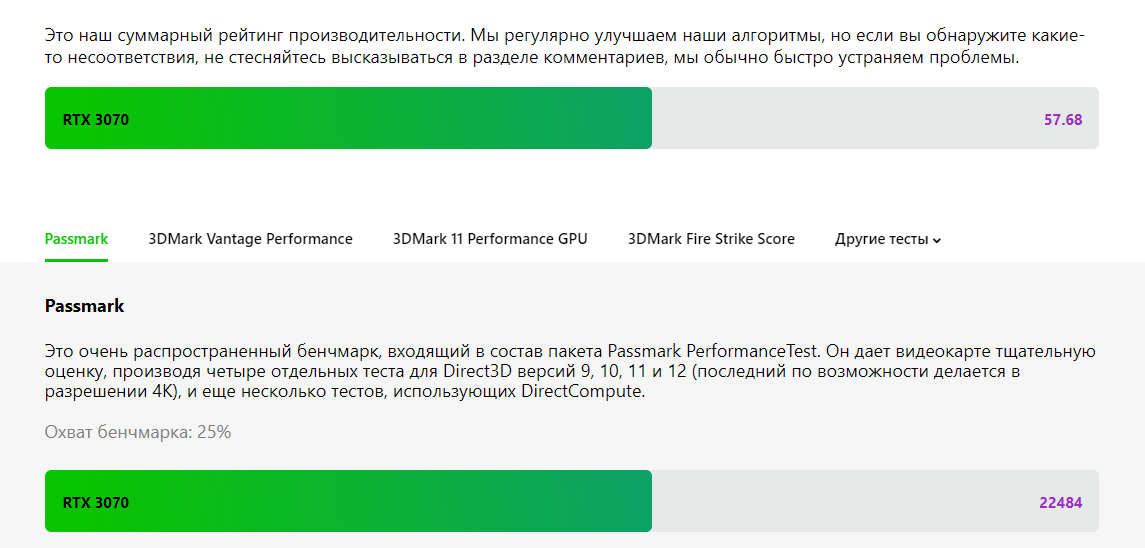Click the 22484 Passmark score value
This screenshot has height=548, width=1145.
tap(1061, 503)
